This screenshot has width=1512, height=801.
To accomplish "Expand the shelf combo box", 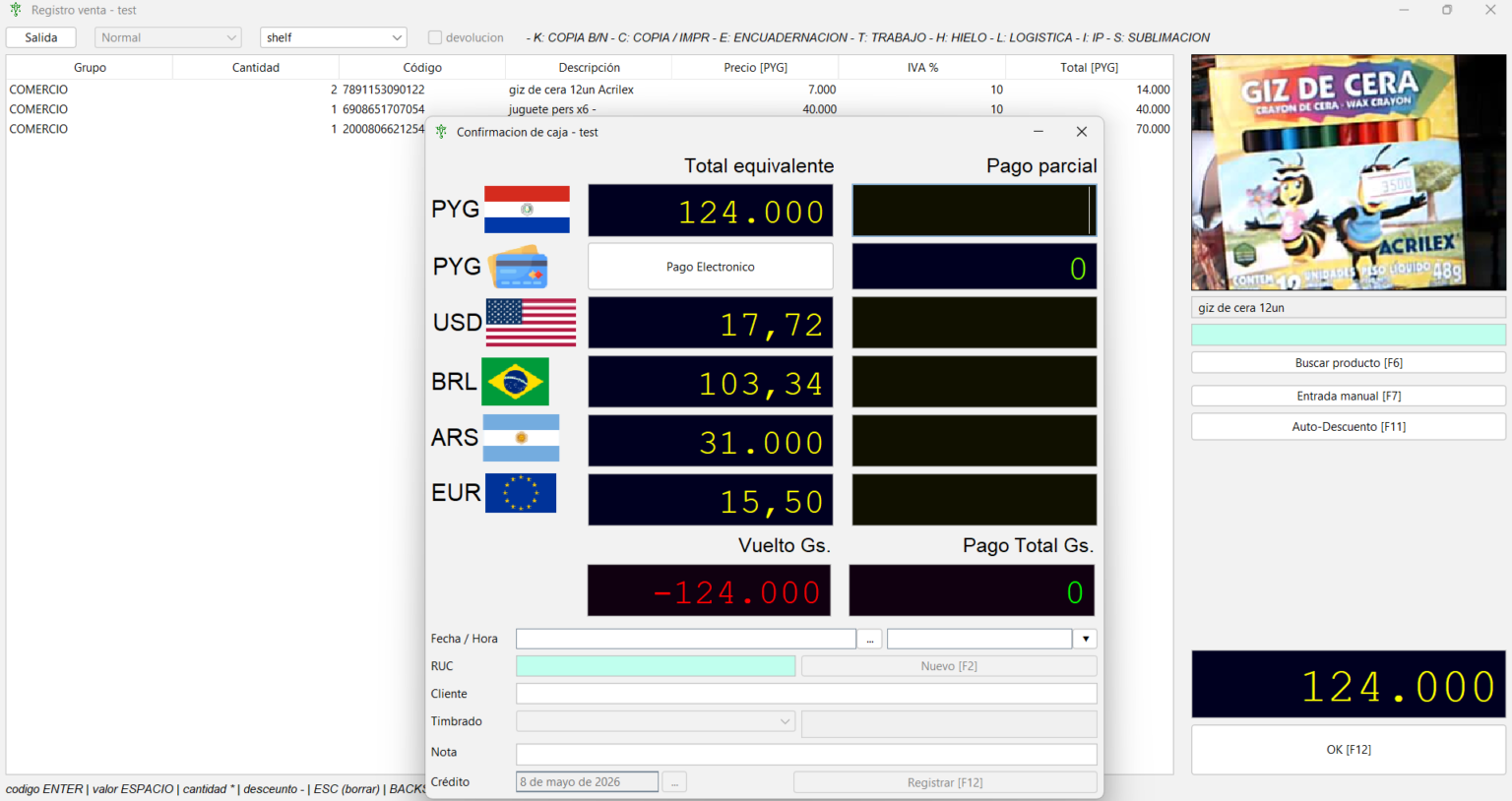I will (397, 37).
